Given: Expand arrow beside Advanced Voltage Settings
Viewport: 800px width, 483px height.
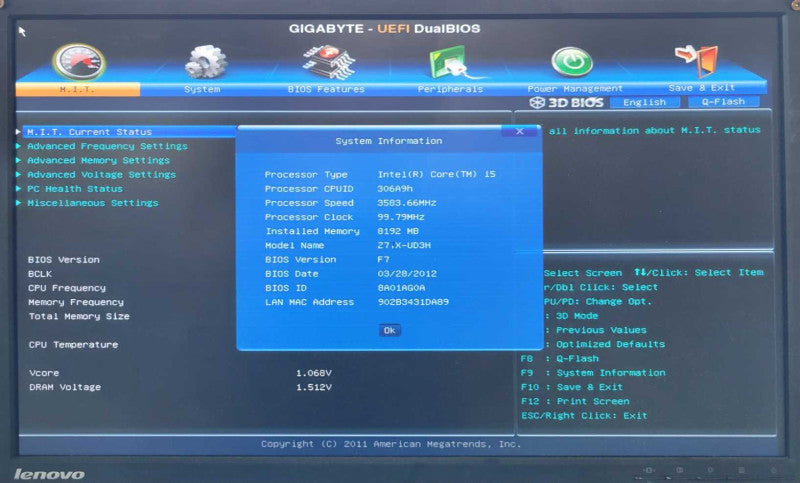Looking at the screenshot, I should 18,174.
